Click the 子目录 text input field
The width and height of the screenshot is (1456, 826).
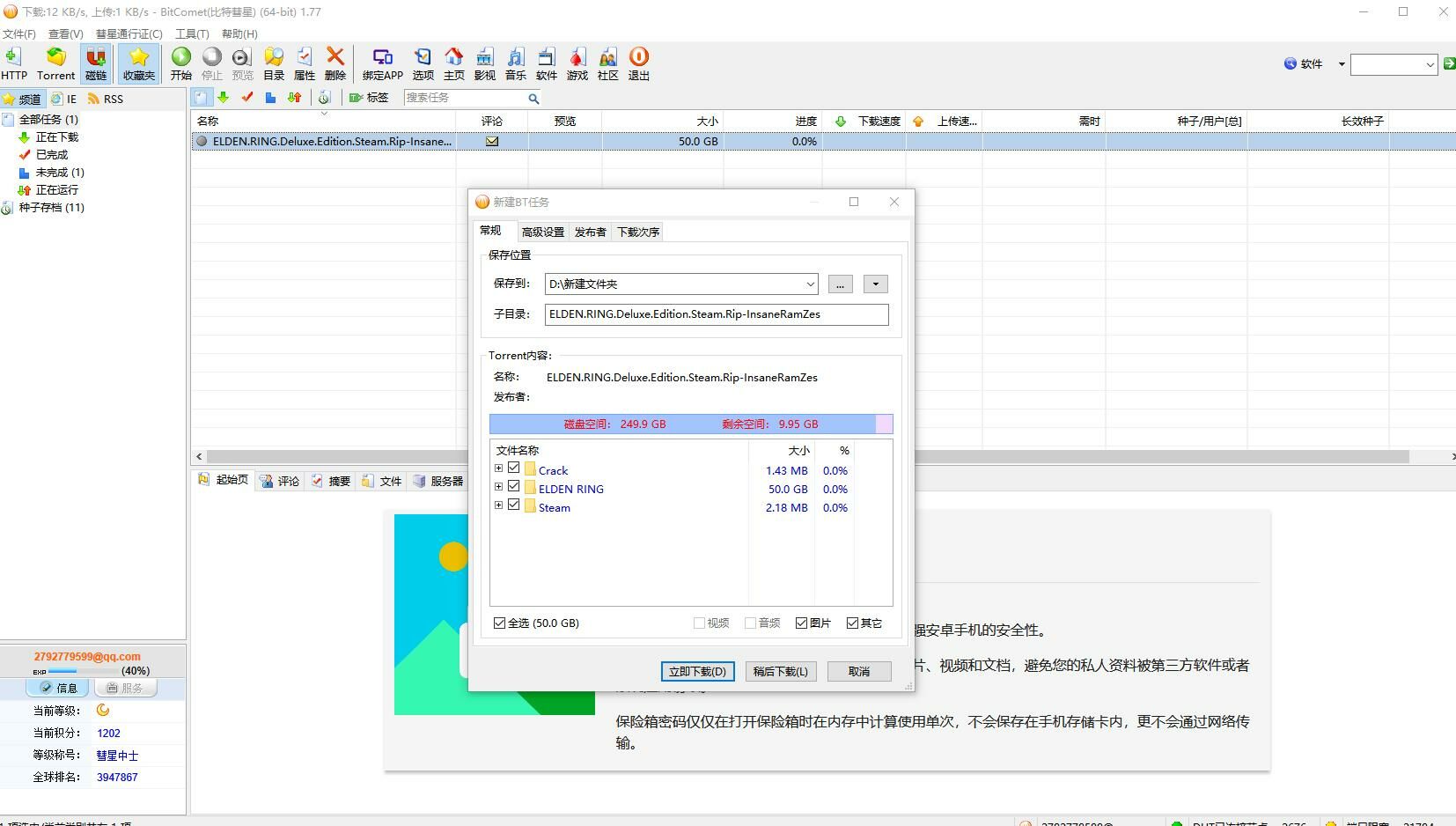pos(717,314)
